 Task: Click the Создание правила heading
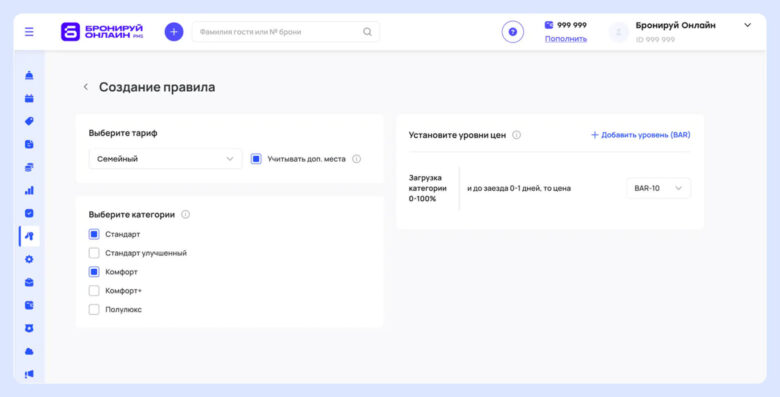157,87
